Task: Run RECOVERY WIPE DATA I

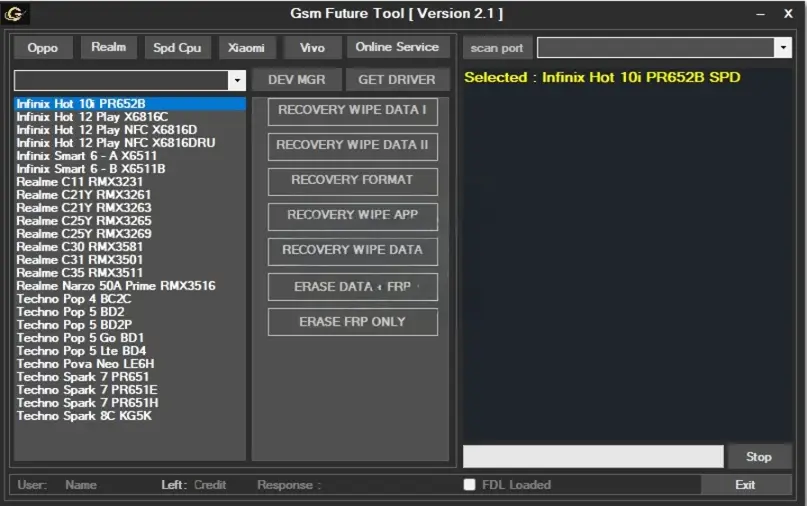Action: (x=352, y=110)
